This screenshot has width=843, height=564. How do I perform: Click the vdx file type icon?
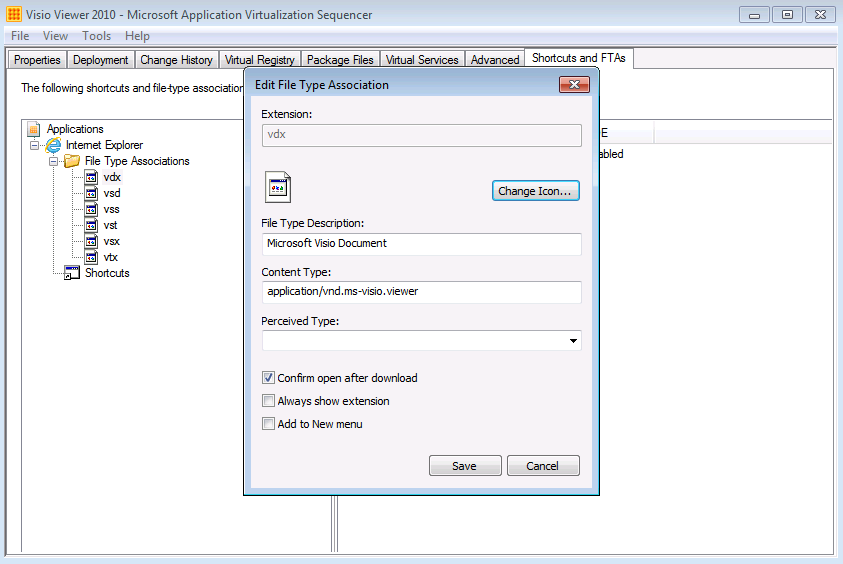tap(91, 177)
